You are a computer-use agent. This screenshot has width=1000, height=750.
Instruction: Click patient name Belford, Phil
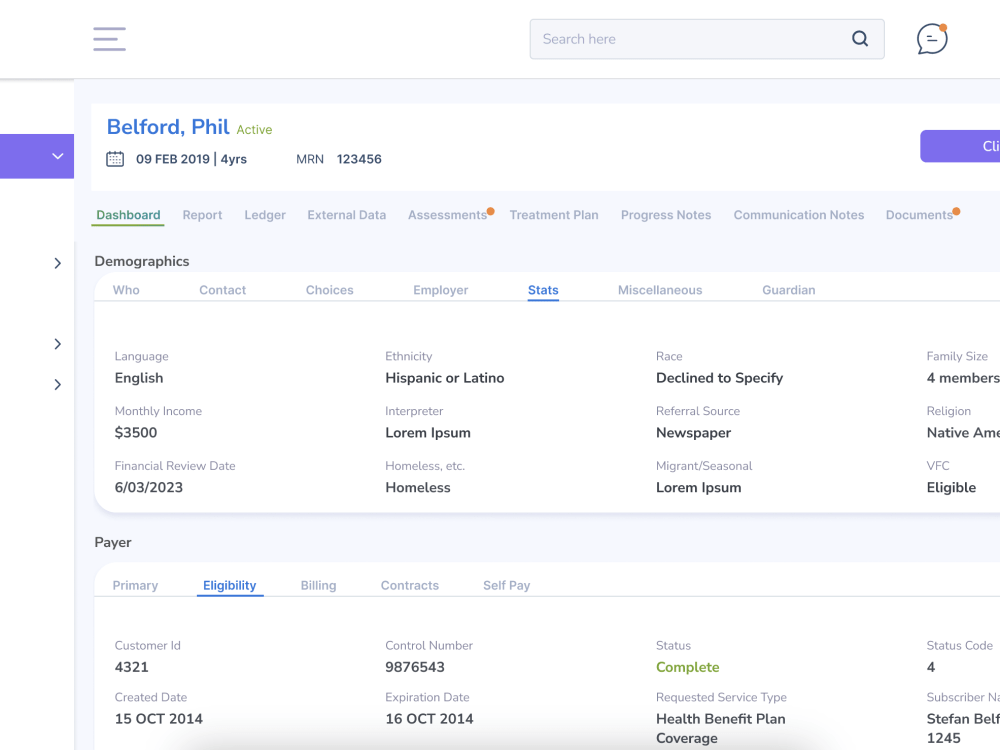(x=168, y=127)
